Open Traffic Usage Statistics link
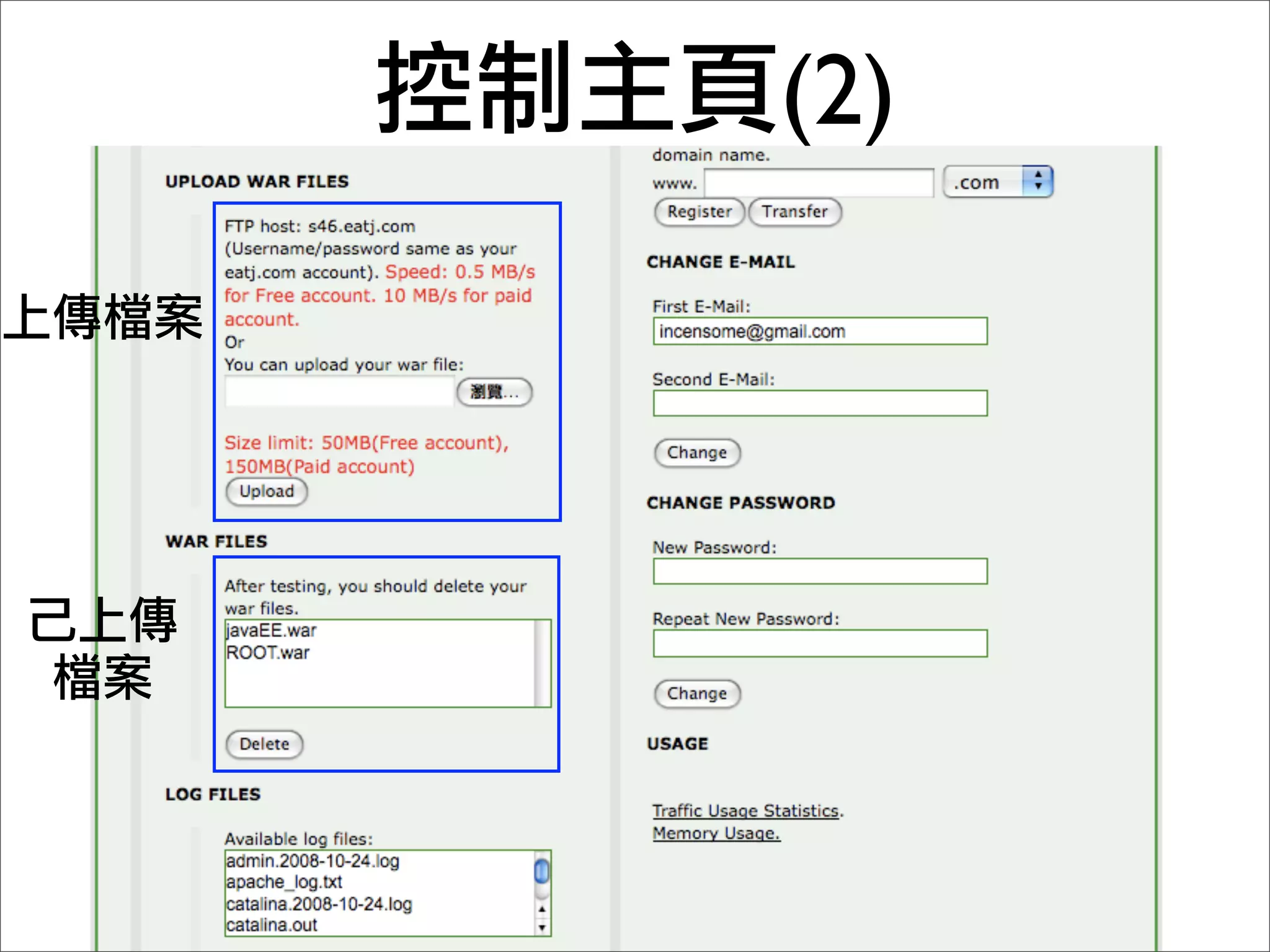This screenshot has width=1270, height=952. pos(746,811)
